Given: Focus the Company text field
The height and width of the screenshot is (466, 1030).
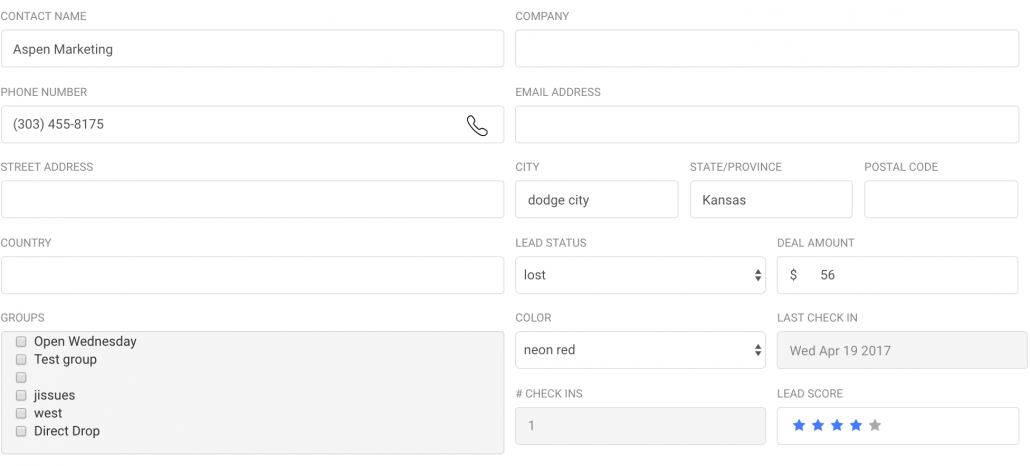Looking at the screenshot, I should click(x=766, y=49).
